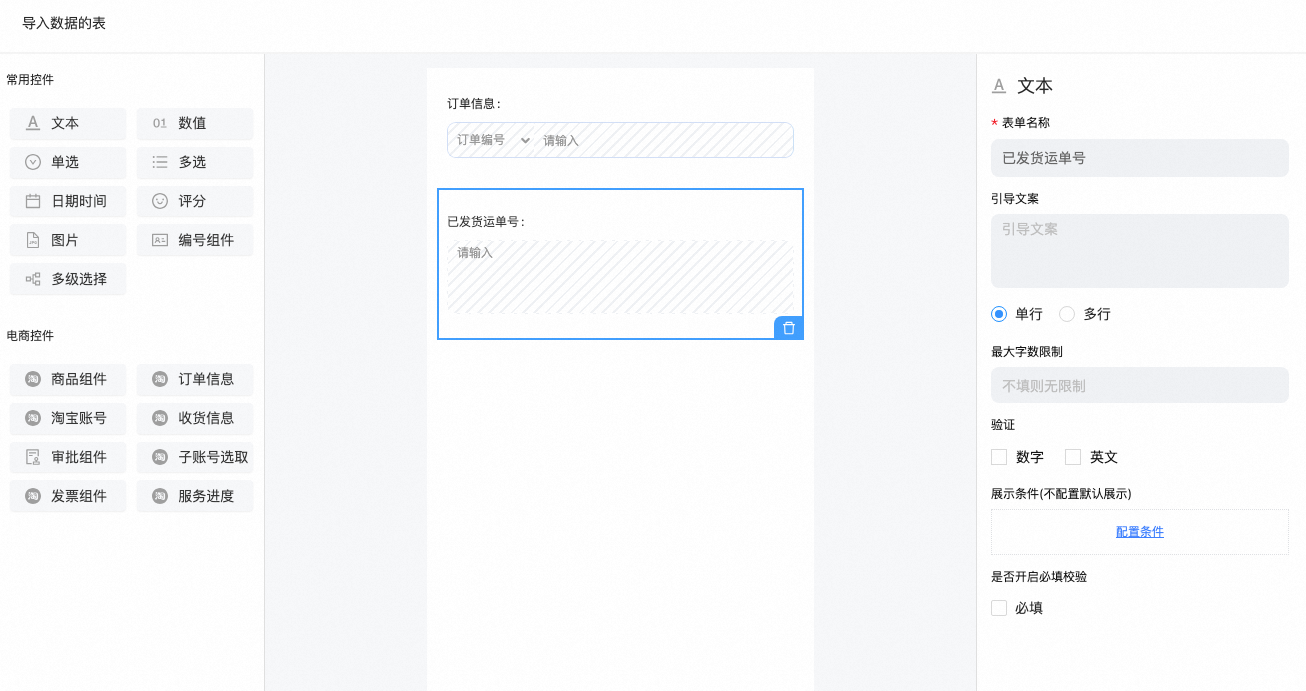This screenshot has height=691, width=1306.
Task: Select the 多行 radio option
Action: [x=1067, y=314]
